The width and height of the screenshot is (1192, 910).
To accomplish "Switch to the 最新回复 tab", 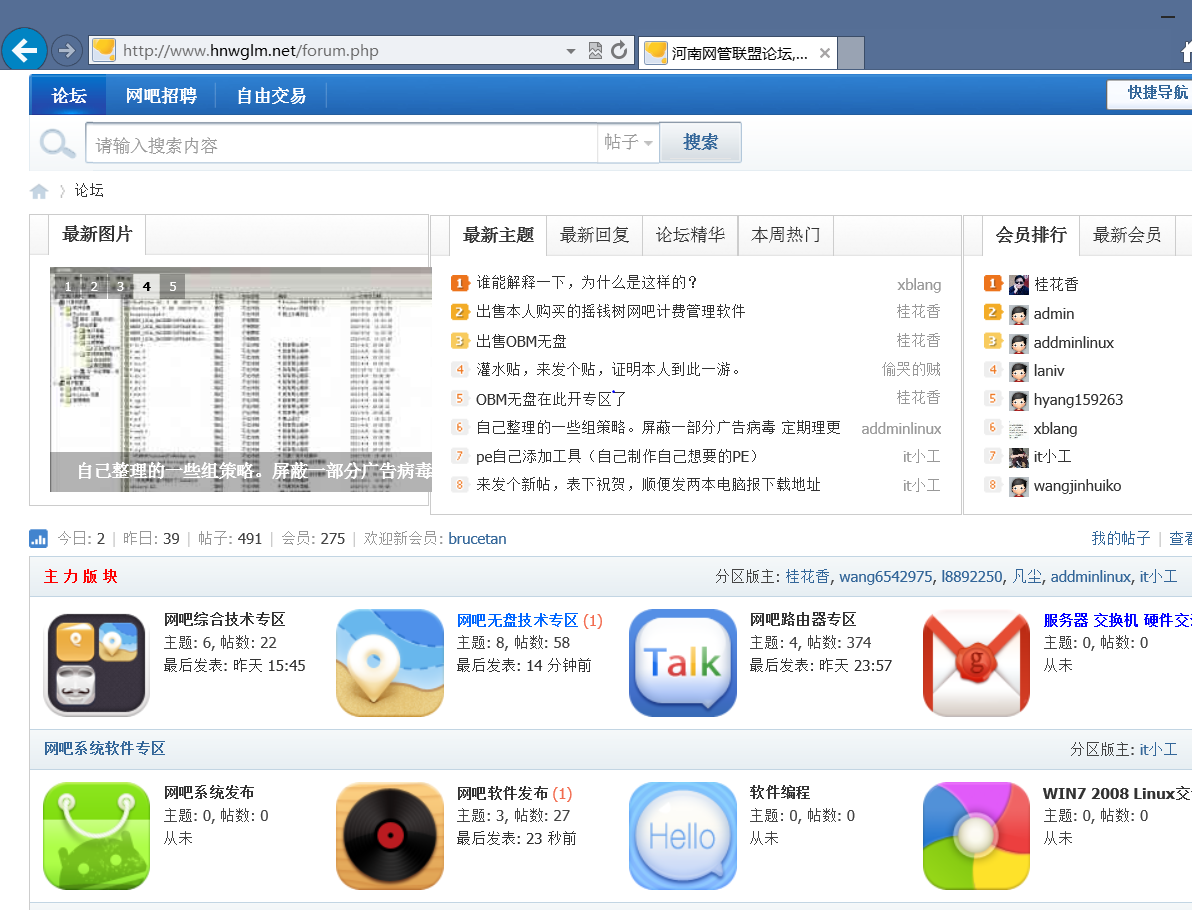I will pos(594,235).
